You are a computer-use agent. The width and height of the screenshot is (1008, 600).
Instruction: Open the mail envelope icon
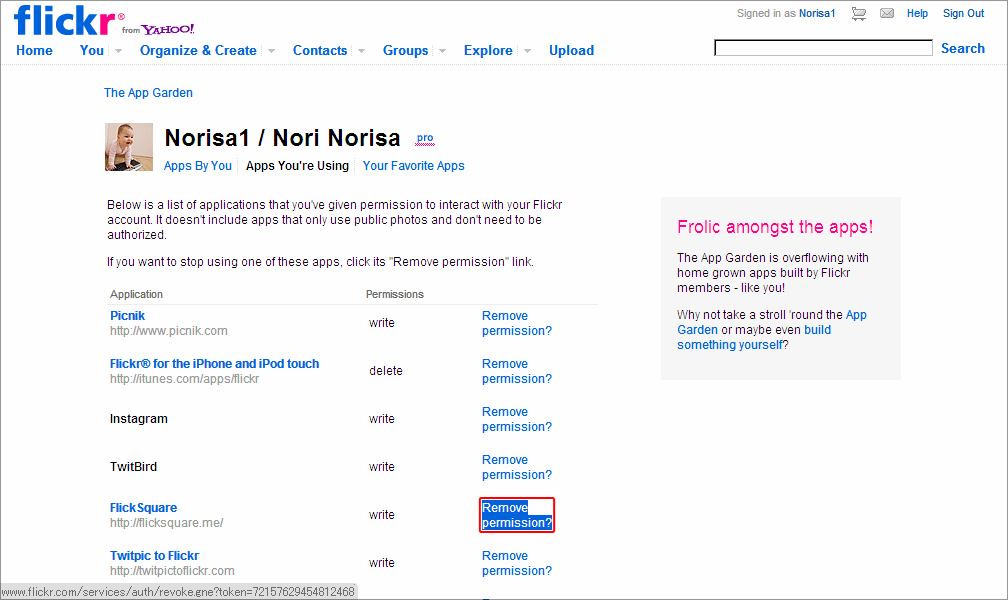(887, 14)
